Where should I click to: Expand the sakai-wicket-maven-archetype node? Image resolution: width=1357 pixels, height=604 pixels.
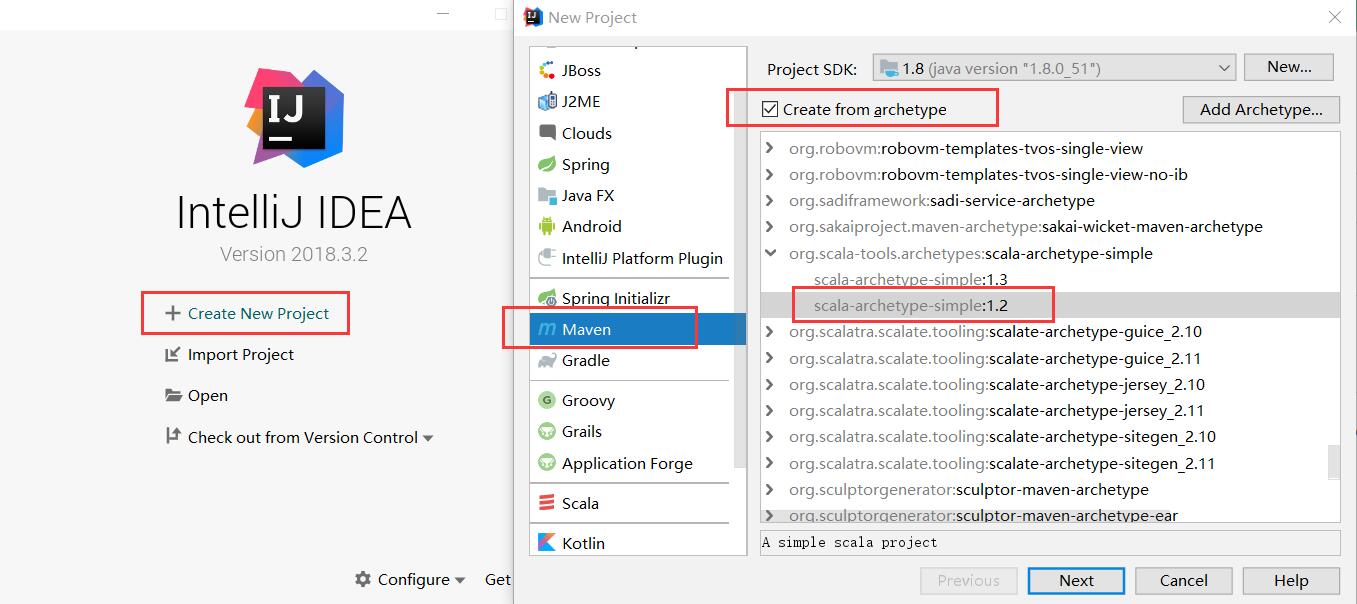770,226
